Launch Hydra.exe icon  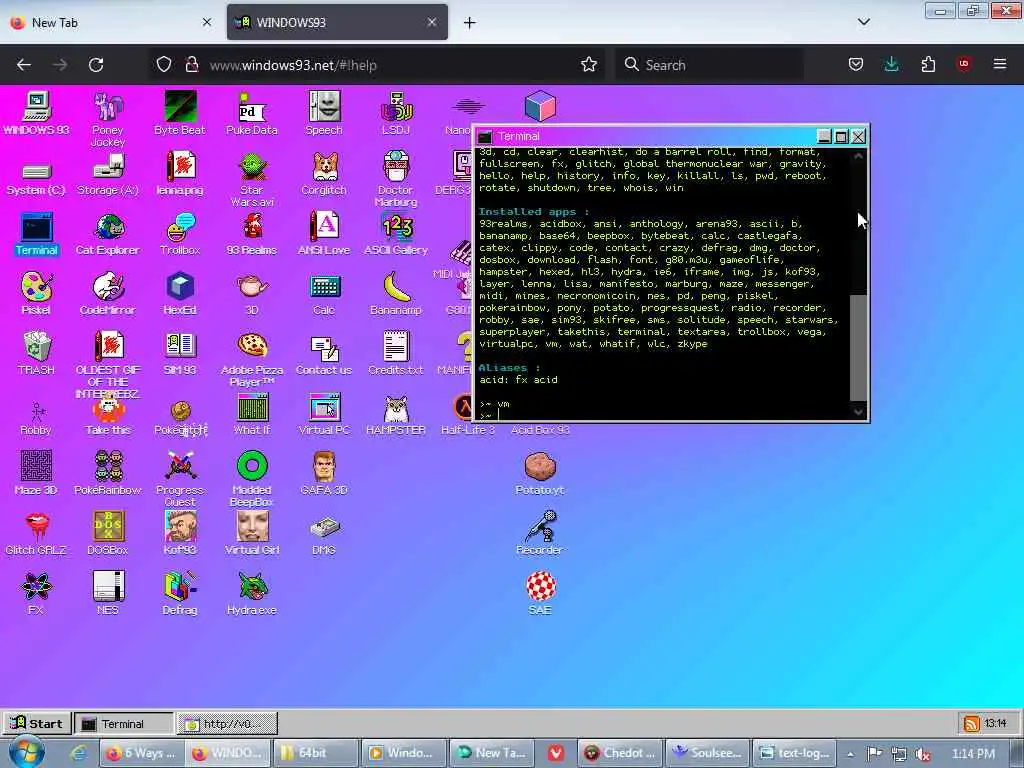(x=251, y=593)
